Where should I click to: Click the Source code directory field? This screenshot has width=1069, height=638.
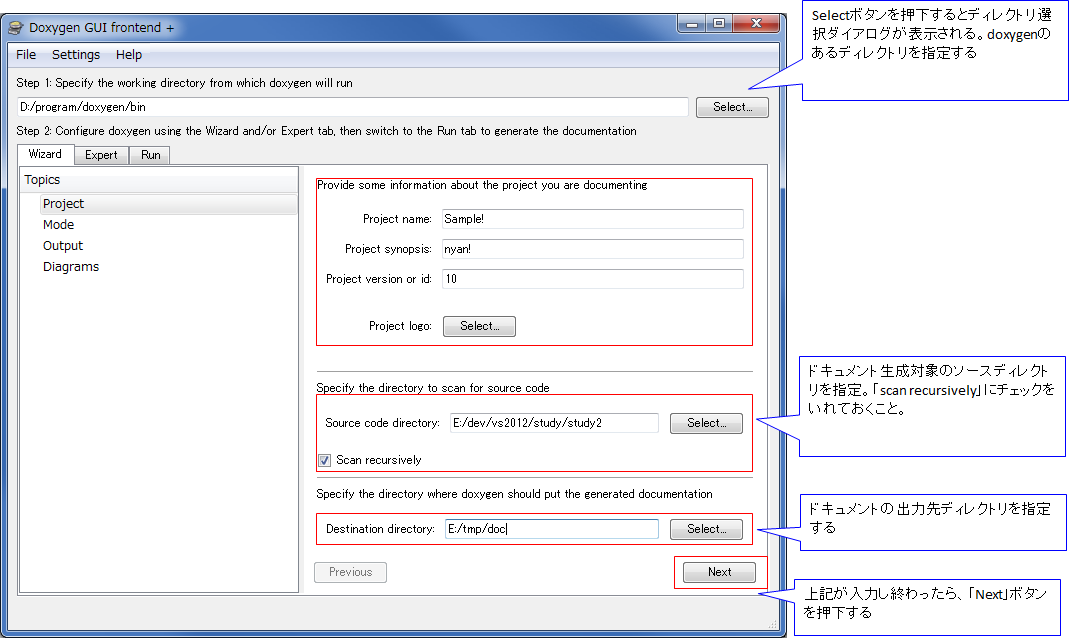coord(554,423)
